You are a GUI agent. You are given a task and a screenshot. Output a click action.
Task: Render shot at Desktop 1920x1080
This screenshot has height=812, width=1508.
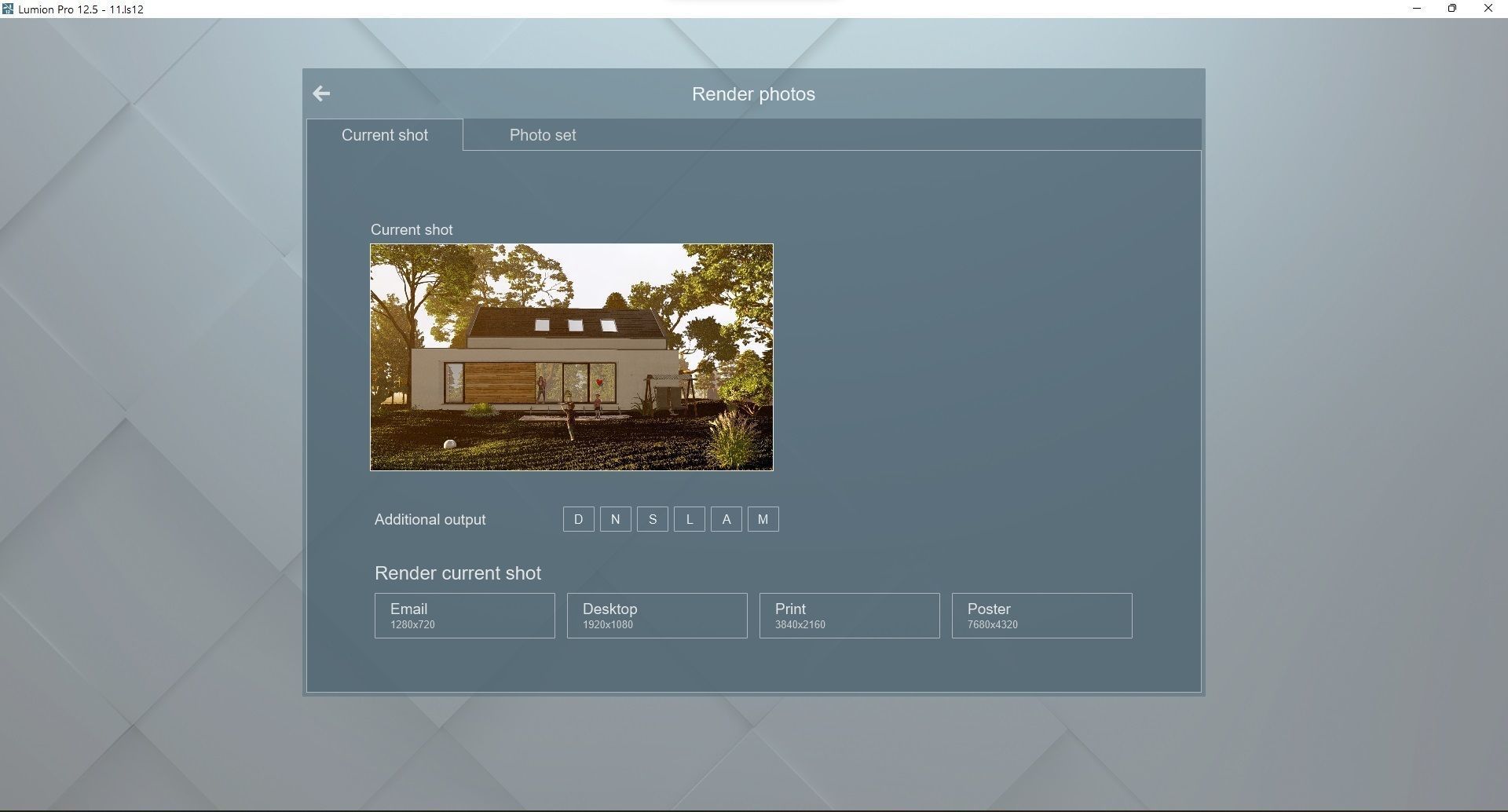(x=657, y=616)
